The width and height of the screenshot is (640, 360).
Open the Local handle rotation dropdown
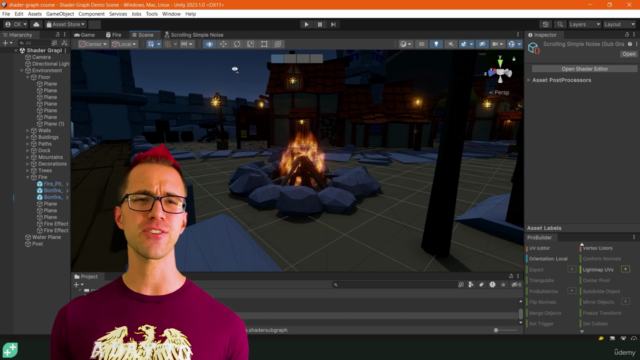(x=124, y=44)
